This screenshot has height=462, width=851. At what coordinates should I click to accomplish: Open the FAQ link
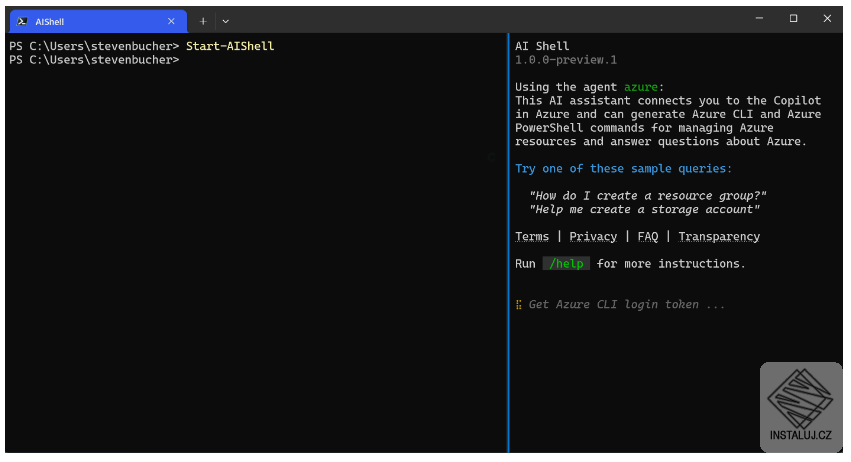(x=647, y=237)
